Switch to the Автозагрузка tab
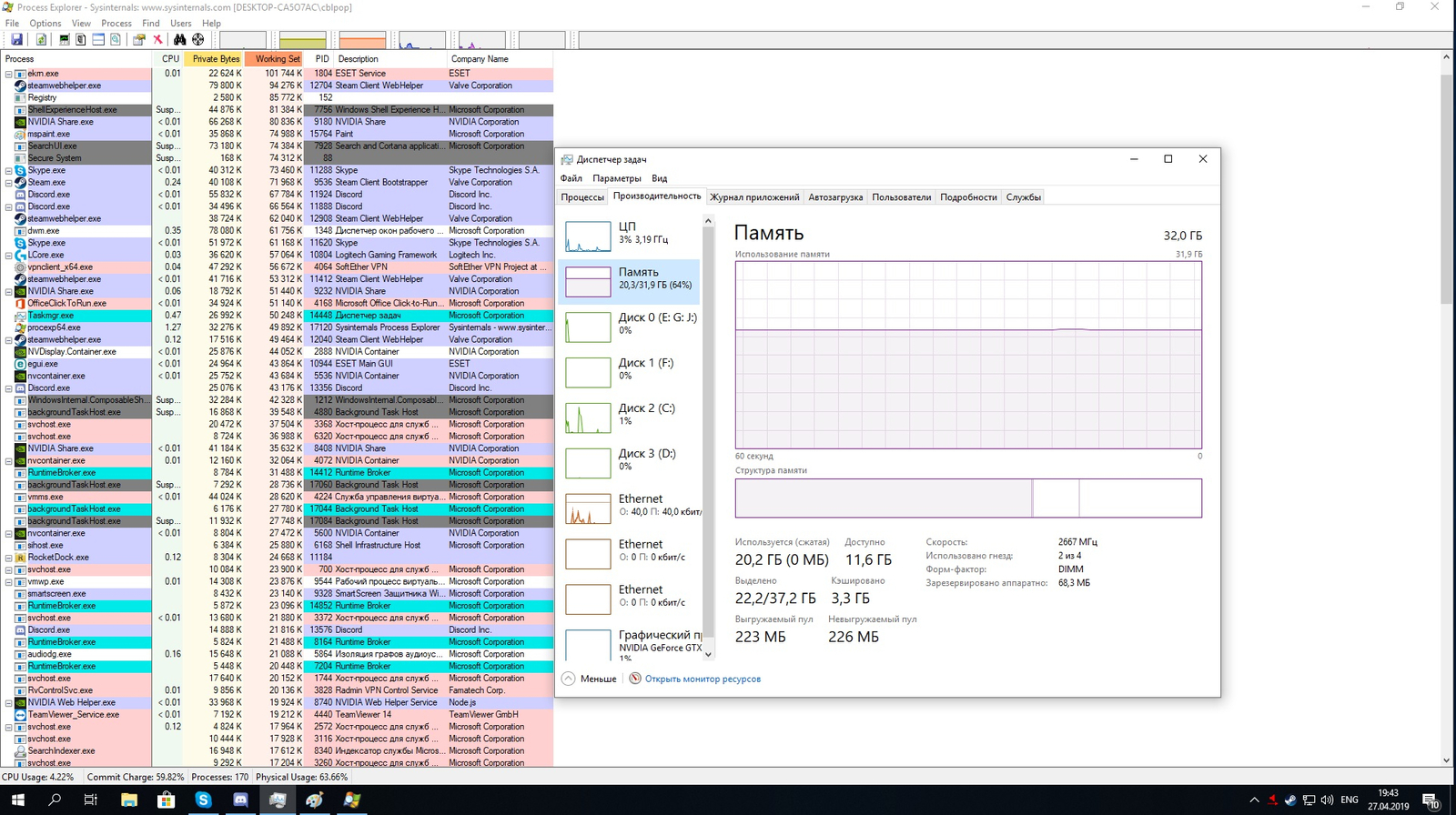Viewport: 1456px width, 815px height. pos(835,197)
